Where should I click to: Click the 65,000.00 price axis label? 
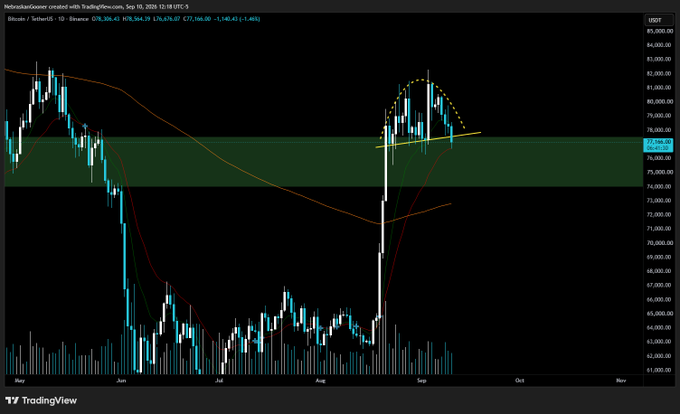point(659,313)
